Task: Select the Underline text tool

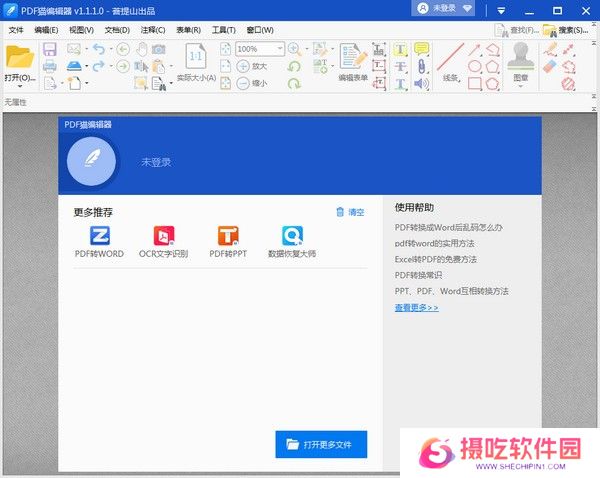Action: point(400,83)
